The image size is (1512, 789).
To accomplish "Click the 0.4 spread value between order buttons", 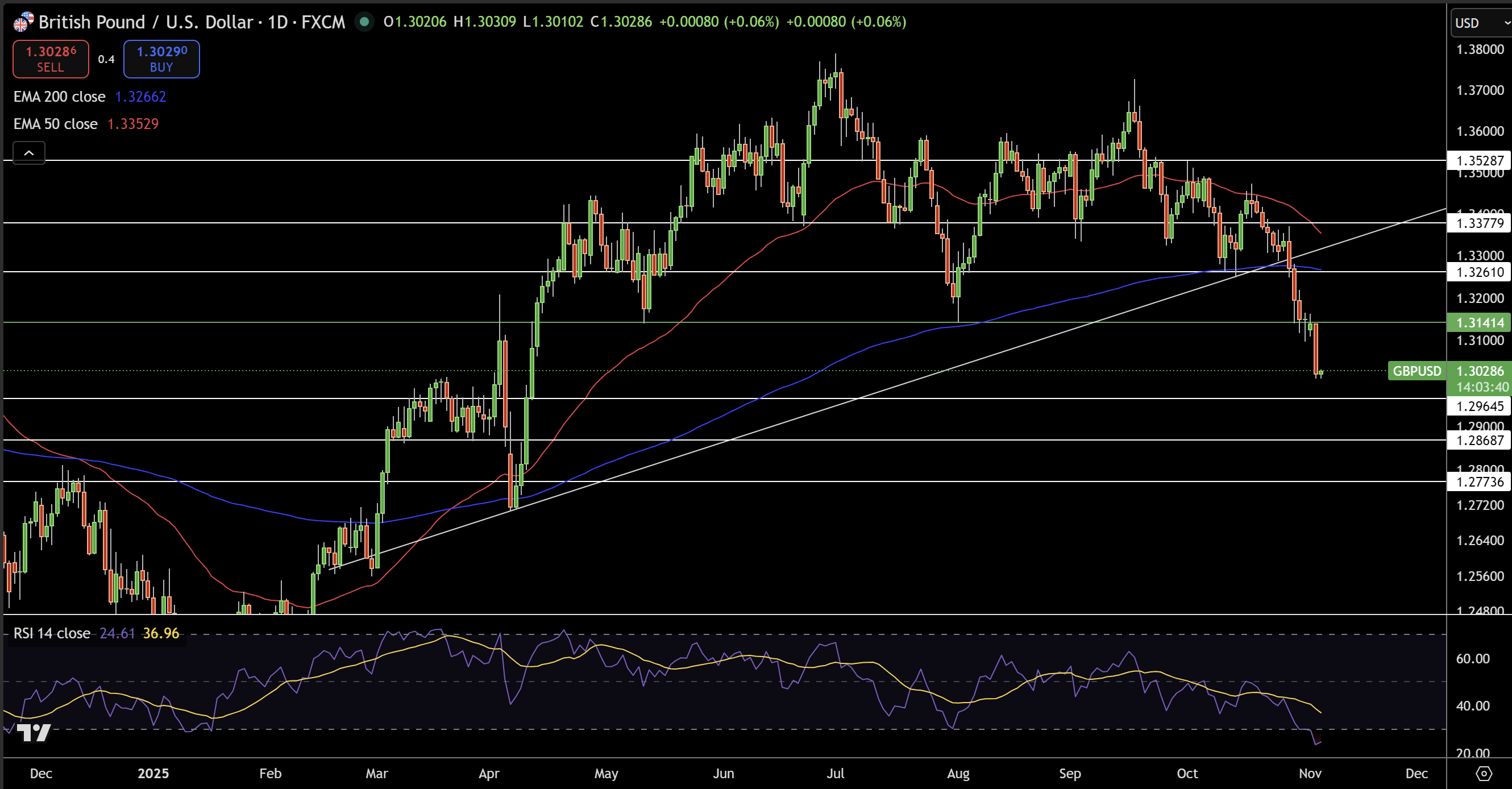I will pyautogui.click(x=106, y=59).
